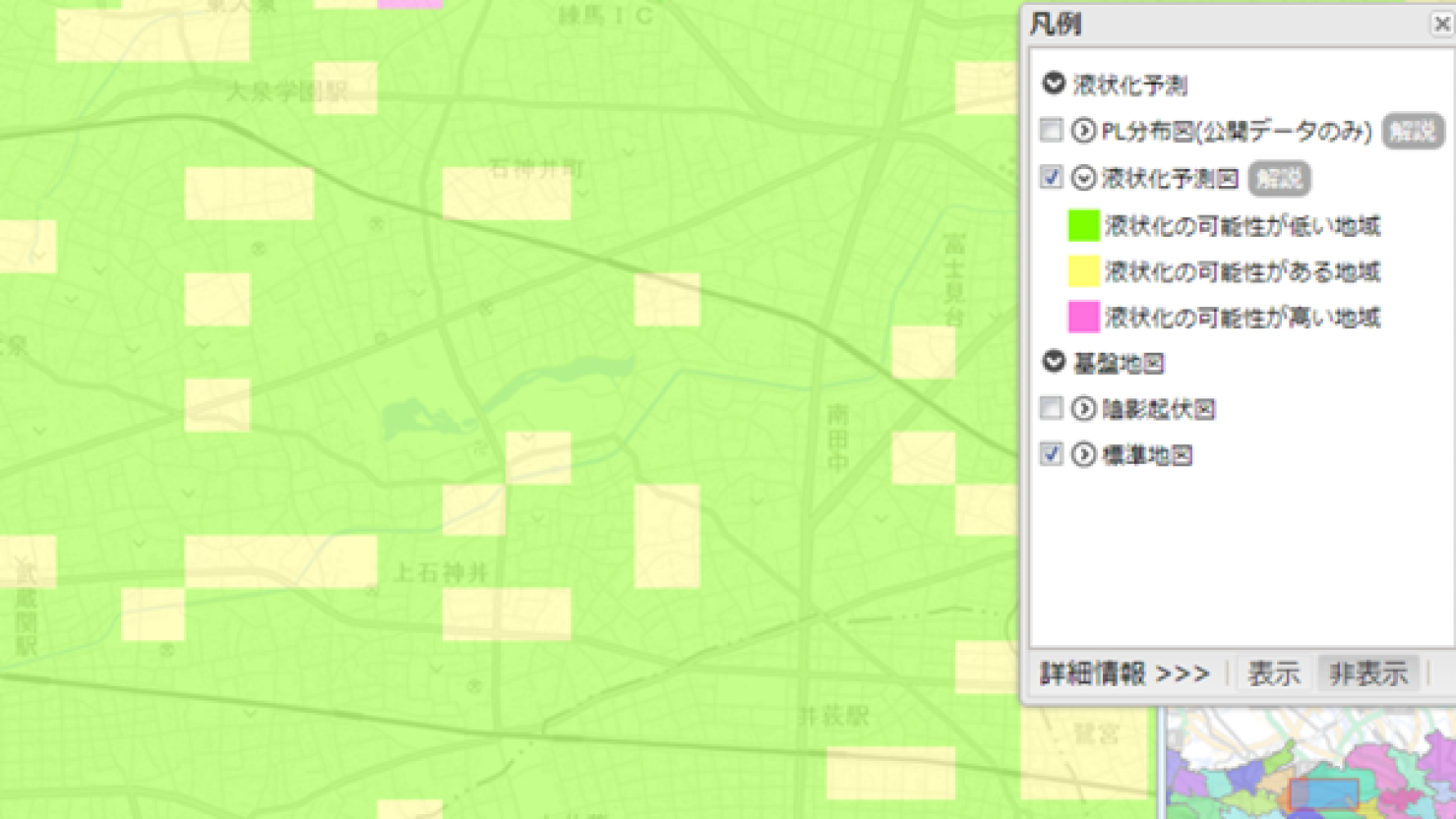The height and width of the screenshot is (819, 1456).
Task: Click the circled arrow icon beside 陰影起伏図
Action: click(x=1082, y=408)
